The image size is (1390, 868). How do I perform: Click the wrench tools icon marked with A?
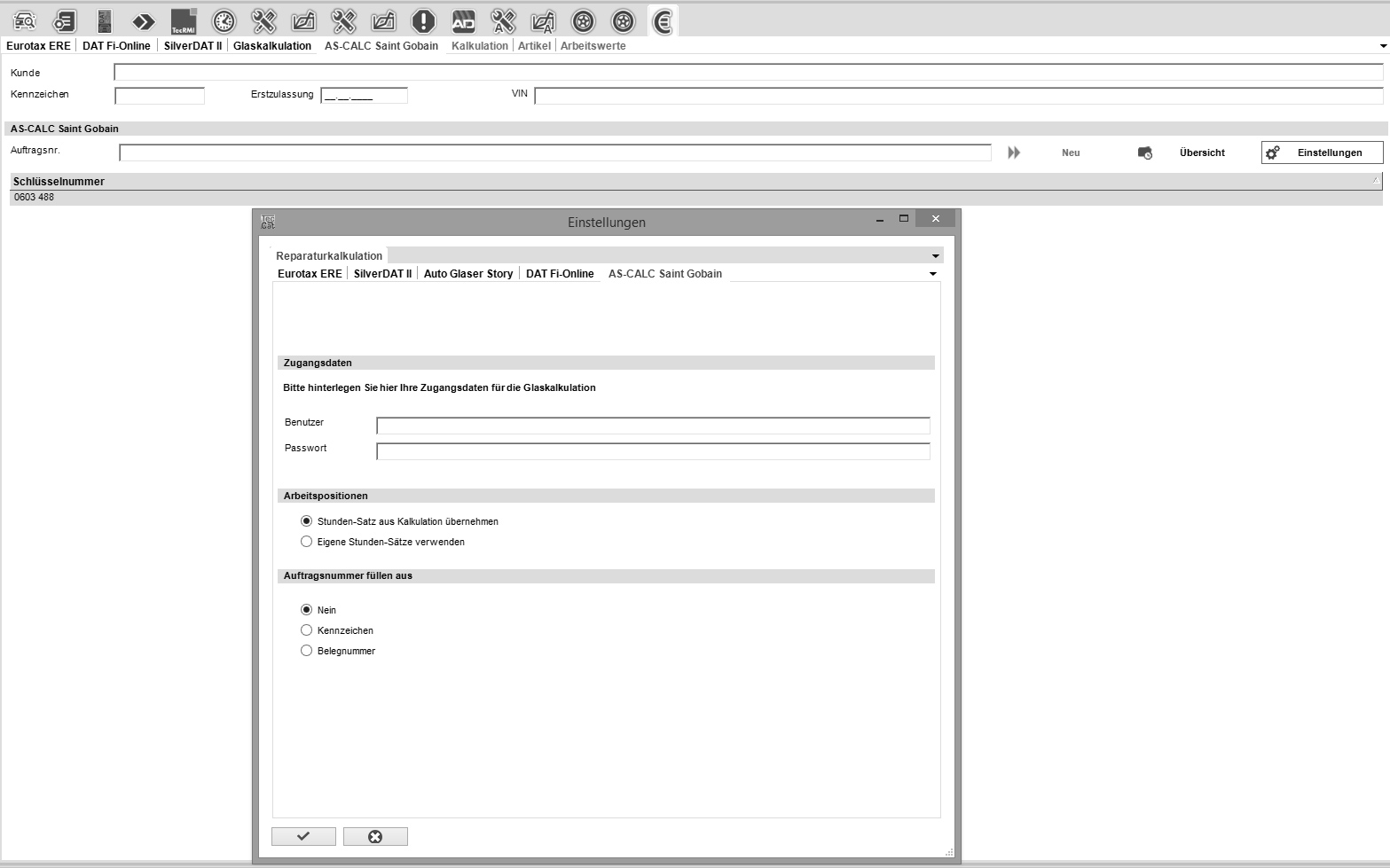(x=503, y=20)
